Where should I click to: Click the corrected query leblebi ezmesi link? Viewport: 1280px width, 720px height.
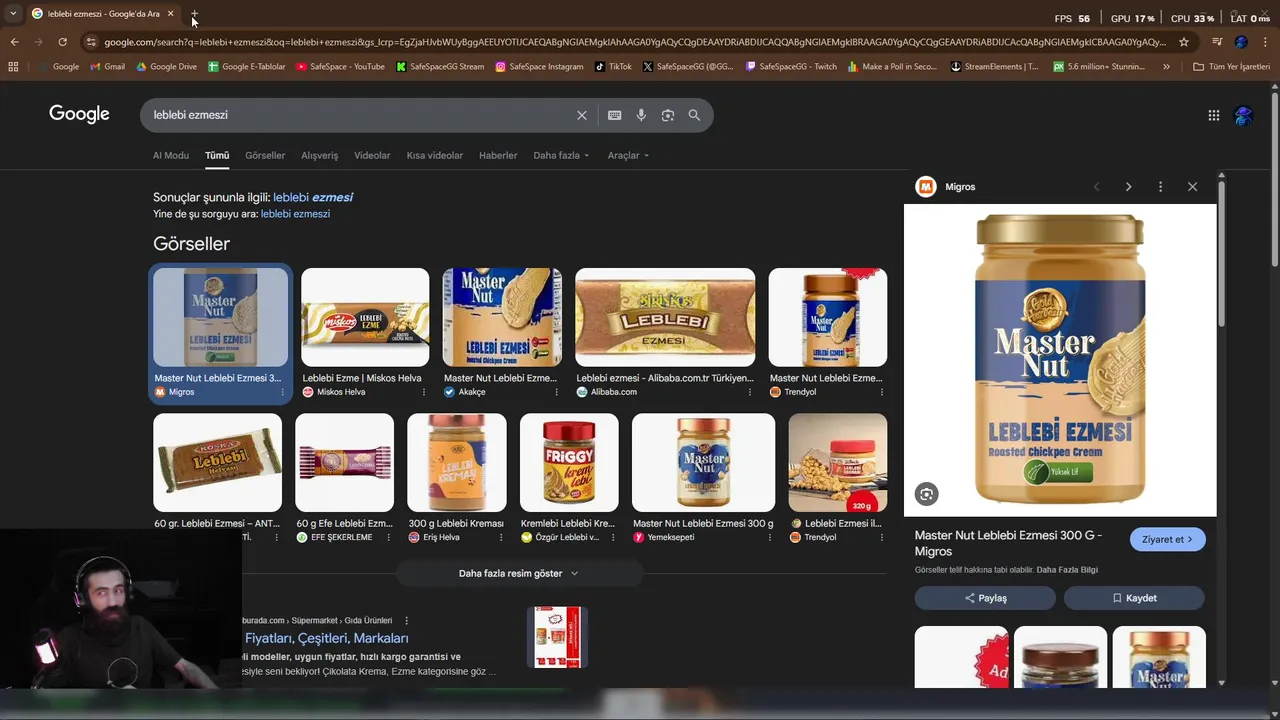(313, 197)
